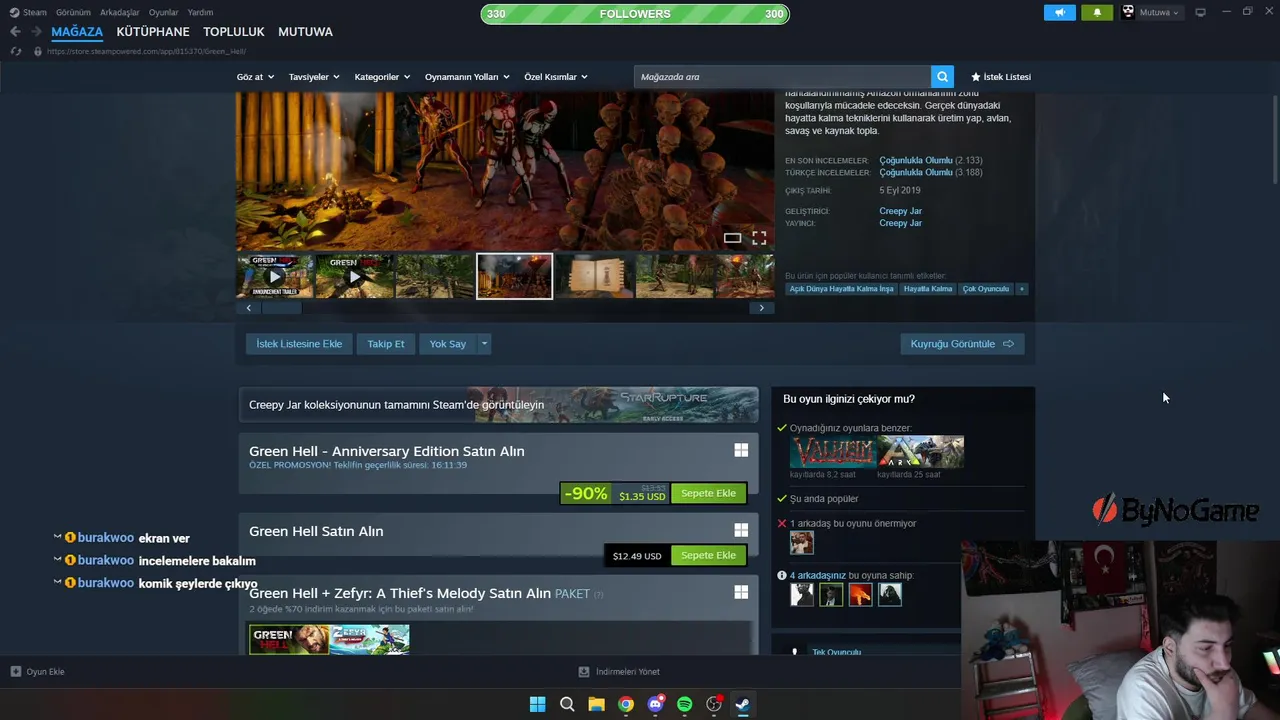Click the first friend avatar owning game
The image size is (1280, 720).
click(802, 594)
